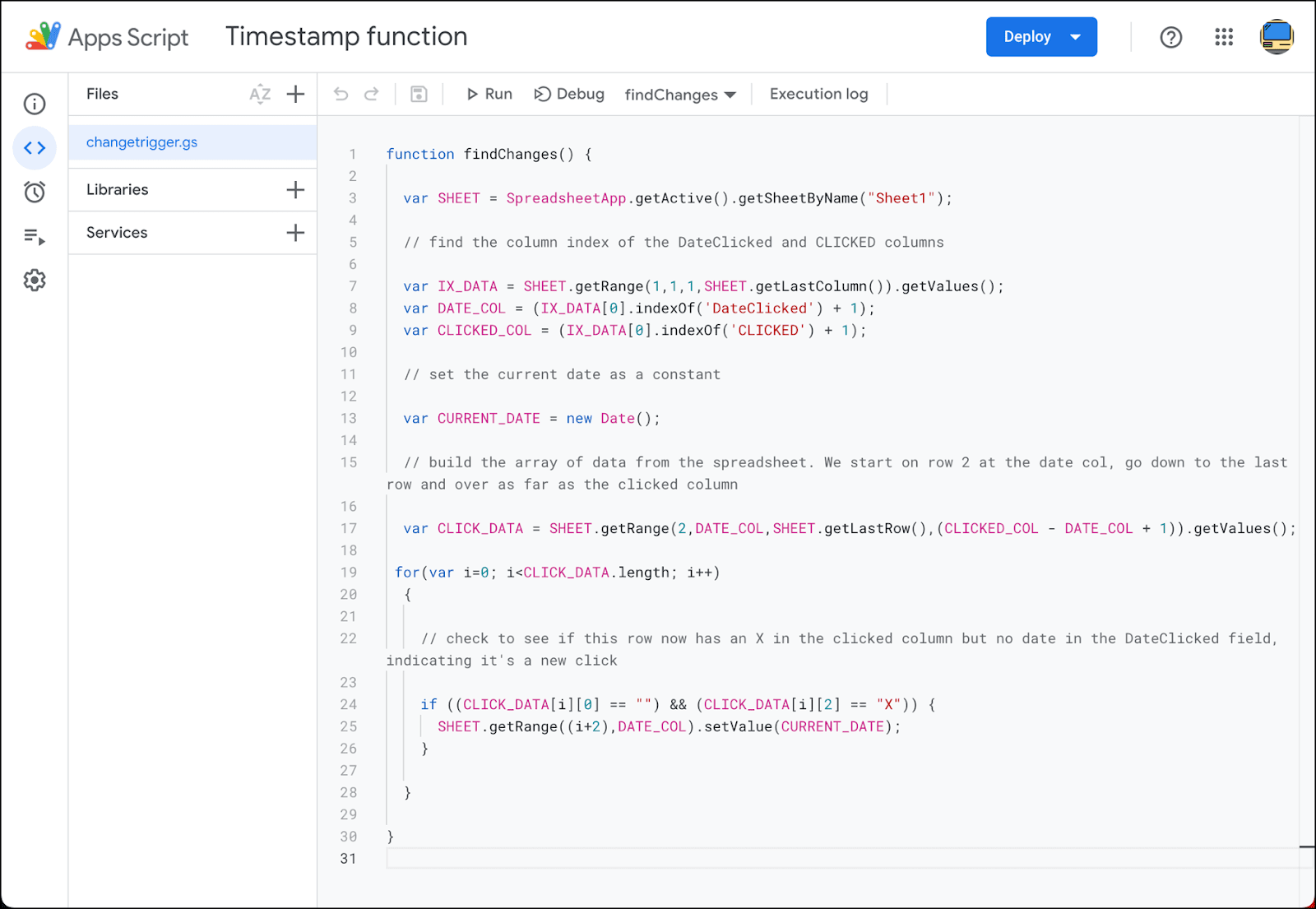Viewport: 1316px width, 909px height.
Task: Open the Google account avatar
Action: (1277, 37)
